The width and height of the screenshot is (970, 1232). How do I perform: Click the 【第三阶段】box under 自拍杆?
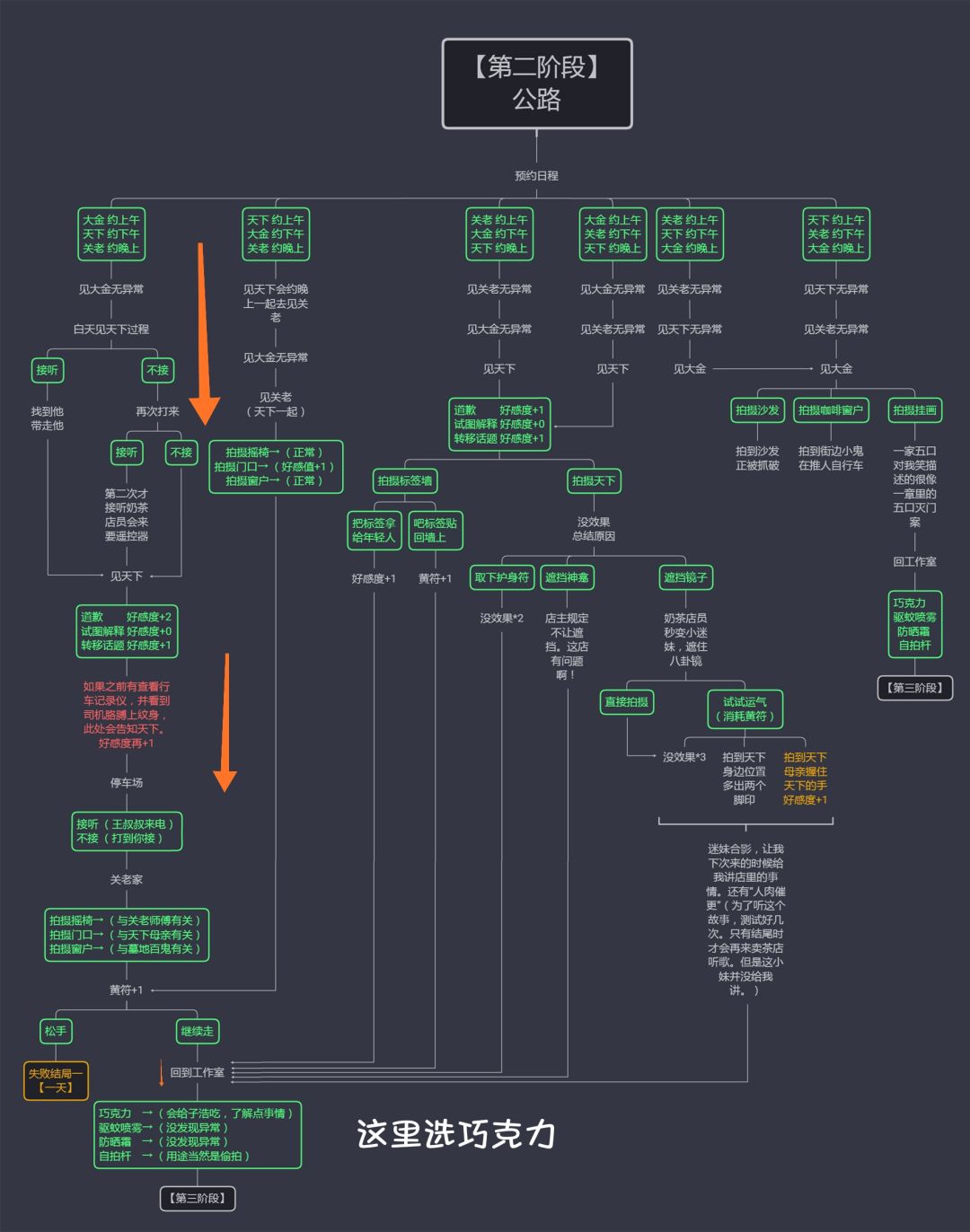(915, 688)
